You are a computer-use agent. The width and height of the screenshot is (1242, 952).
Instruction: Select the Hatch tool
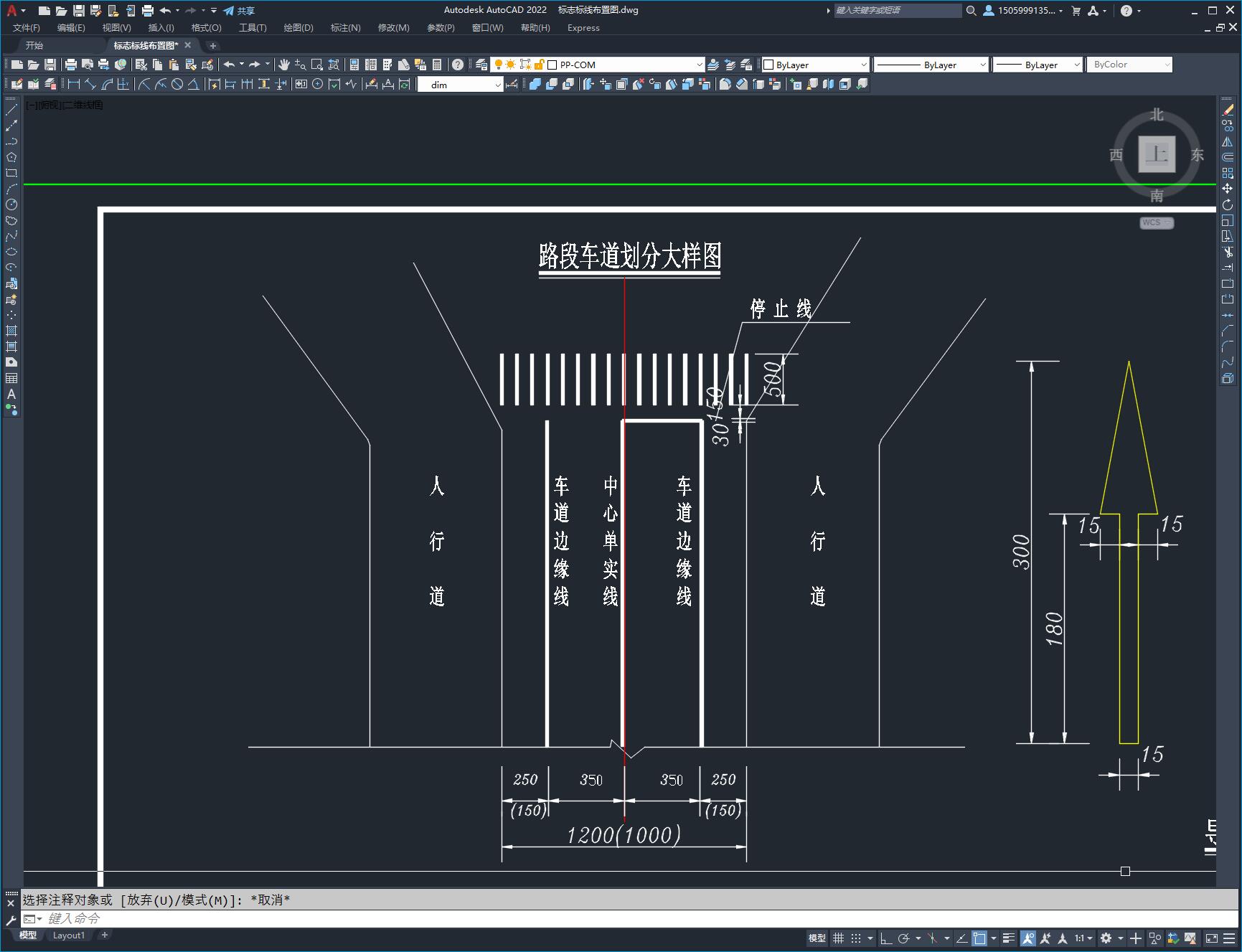pyautogui.click(x=11, y=331)
